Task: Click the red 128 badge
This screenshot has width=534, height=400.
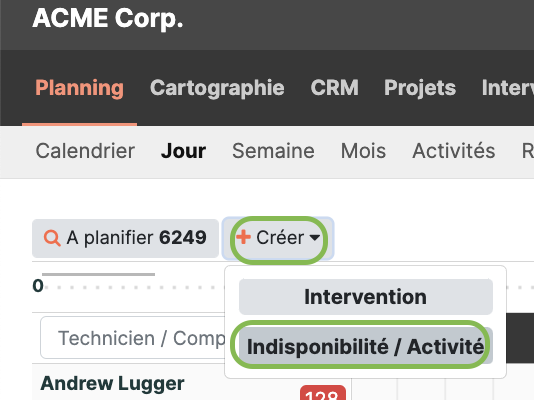Action: click(323, 393)
